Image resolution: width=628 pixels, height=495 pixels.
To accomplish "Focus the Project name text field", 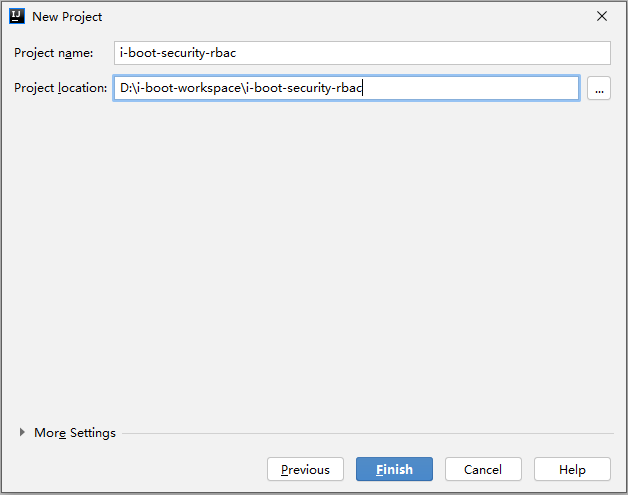I will 362,53.
